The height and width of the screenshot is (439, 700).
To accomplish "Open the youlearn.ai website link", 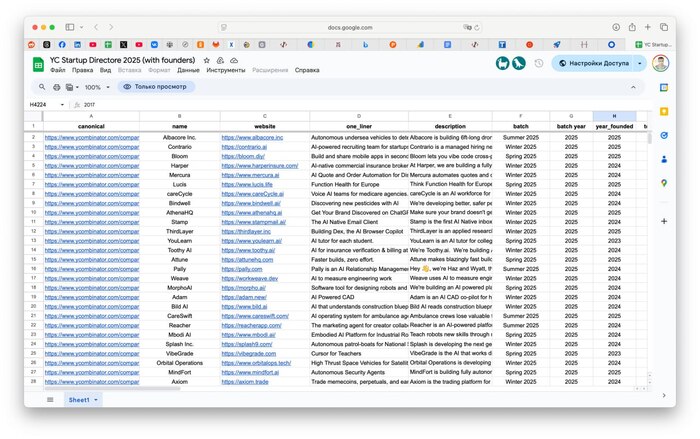I will point(252,241).
